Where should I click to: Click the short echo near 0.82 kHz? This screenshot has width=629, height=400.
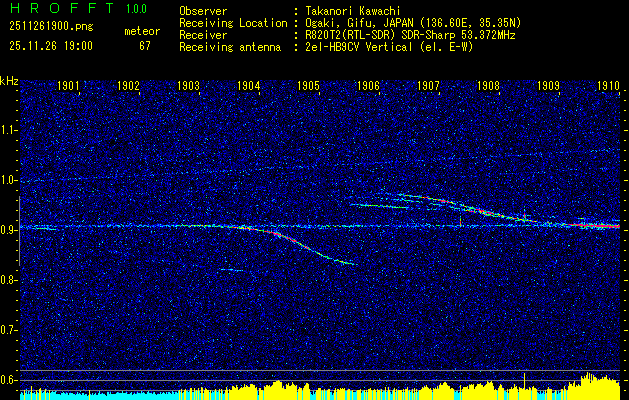(x=232, y=270)
